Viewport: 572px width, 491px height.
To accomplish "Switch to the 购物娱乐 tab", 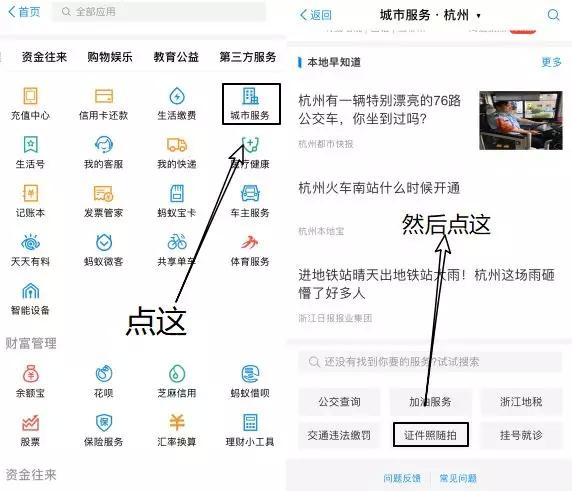I will point(110,57).
